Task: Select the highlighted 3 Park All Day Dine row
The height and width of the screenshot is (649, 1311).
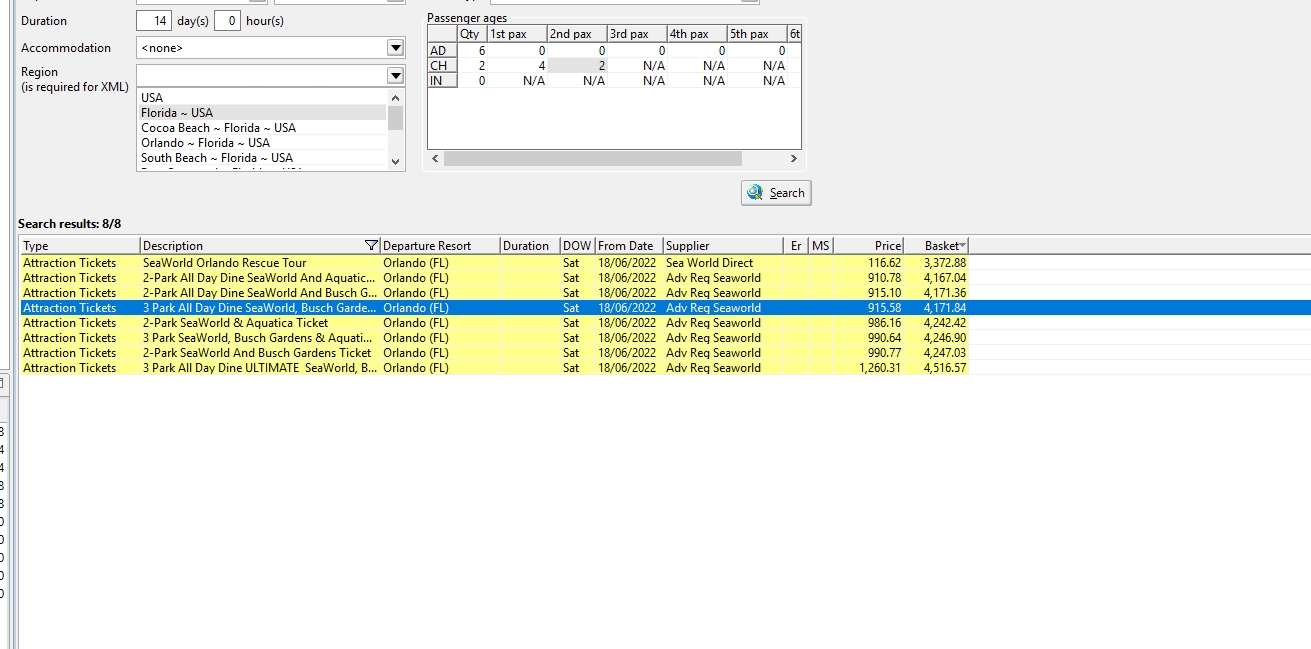Action: [x=665, y=308]
